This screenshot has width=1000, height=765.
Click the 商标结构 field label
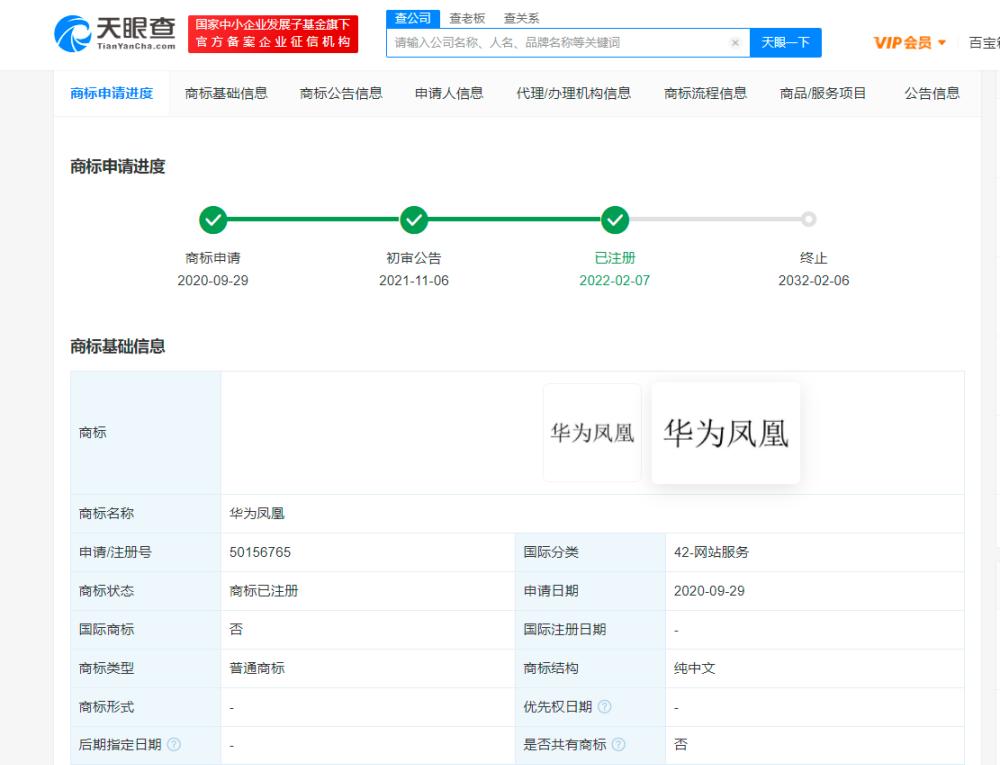pos(551,668)
